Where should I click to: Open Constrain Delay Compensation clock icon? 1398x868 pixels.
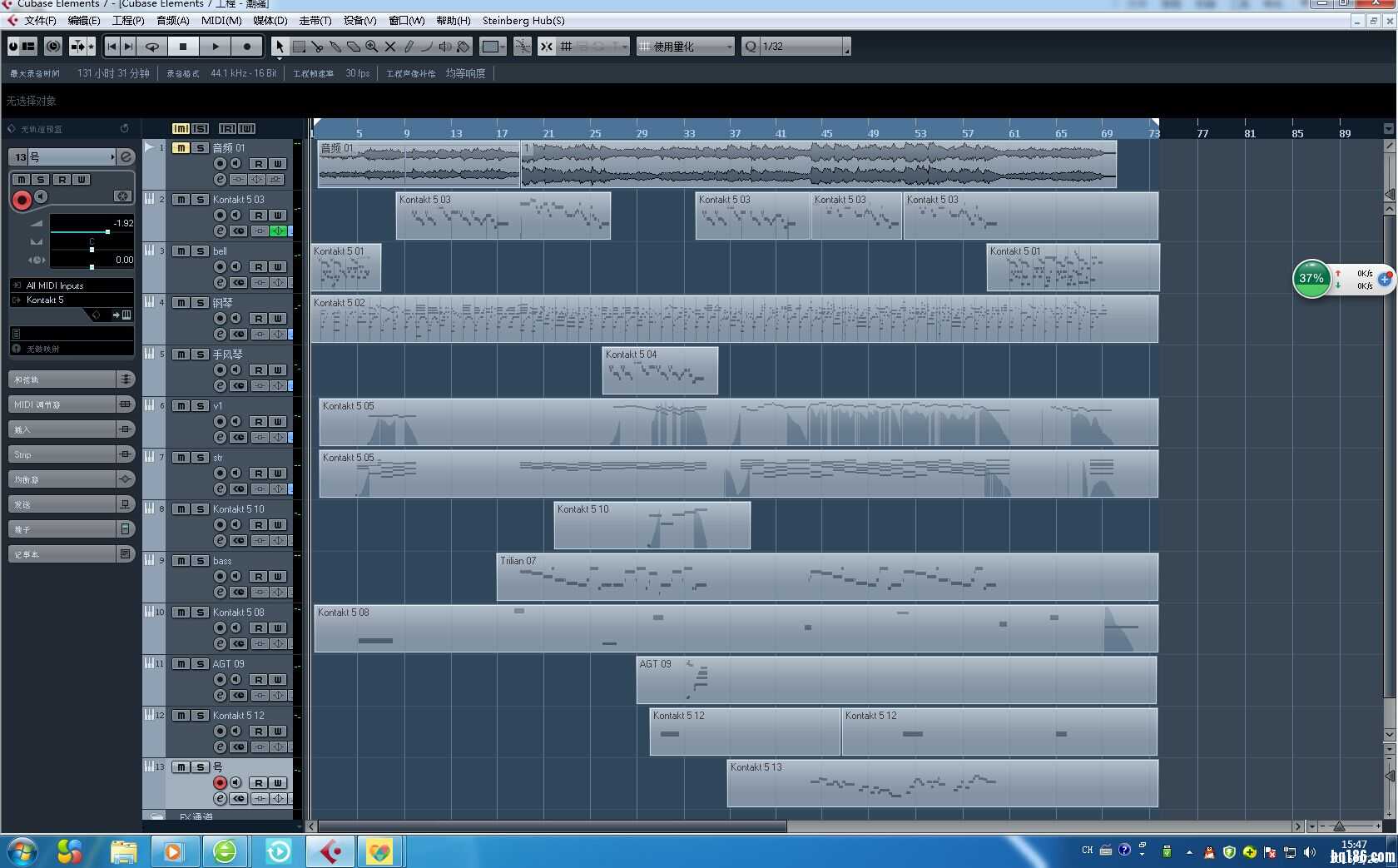click(x=53, y=47)
